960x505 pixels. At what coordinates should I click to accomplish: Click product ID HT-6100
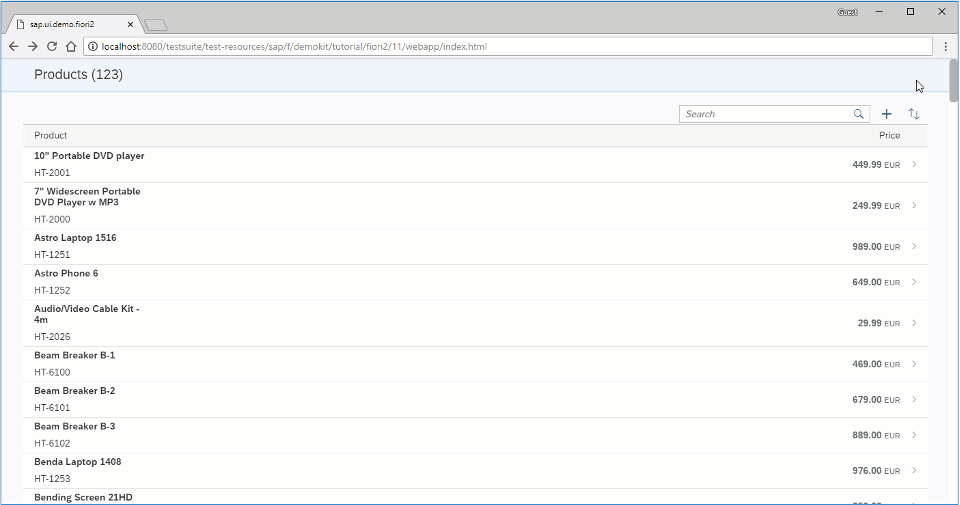tap(52, 372)
